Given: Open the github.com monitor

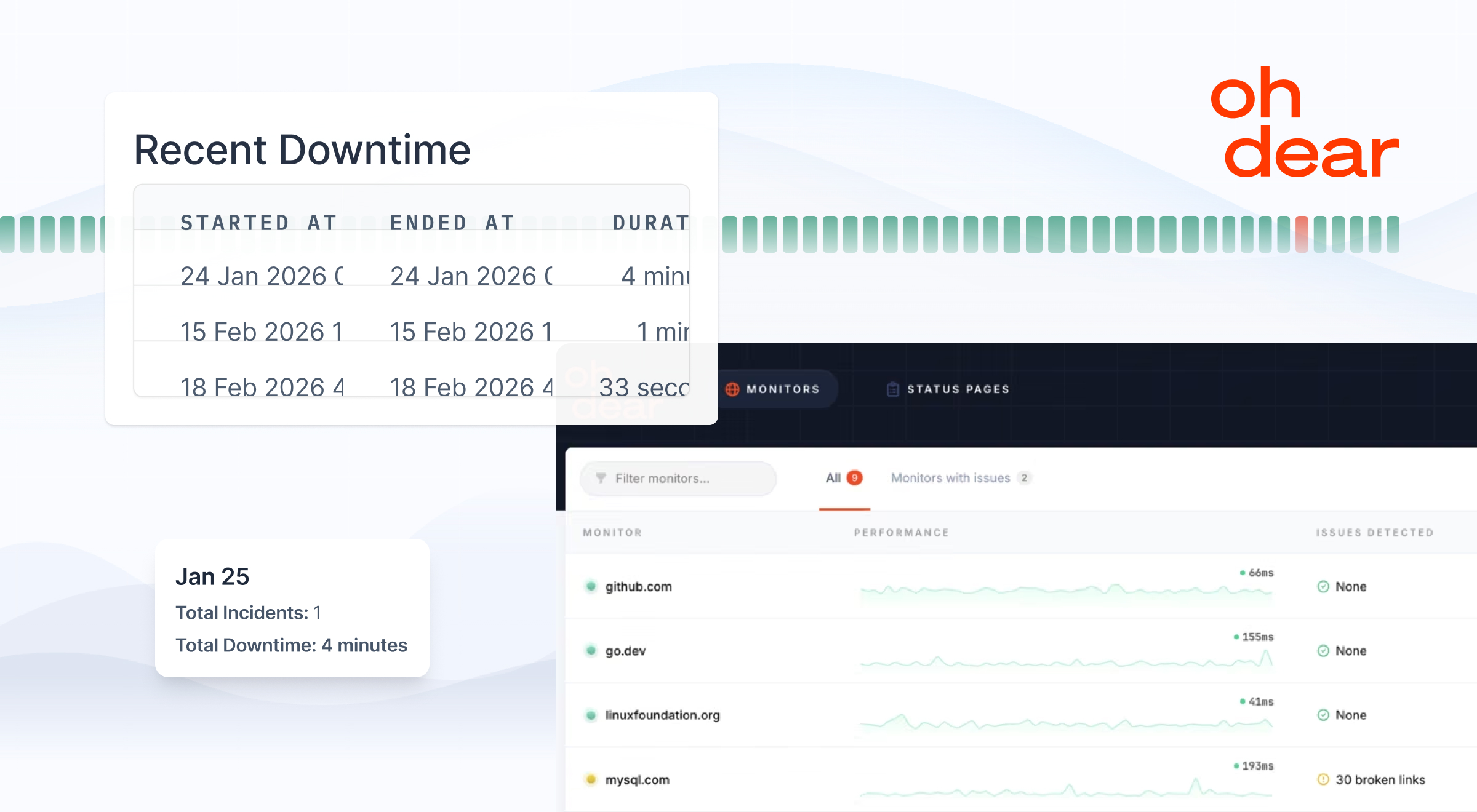Looking at the screenshot, I should tap(638, 587).
